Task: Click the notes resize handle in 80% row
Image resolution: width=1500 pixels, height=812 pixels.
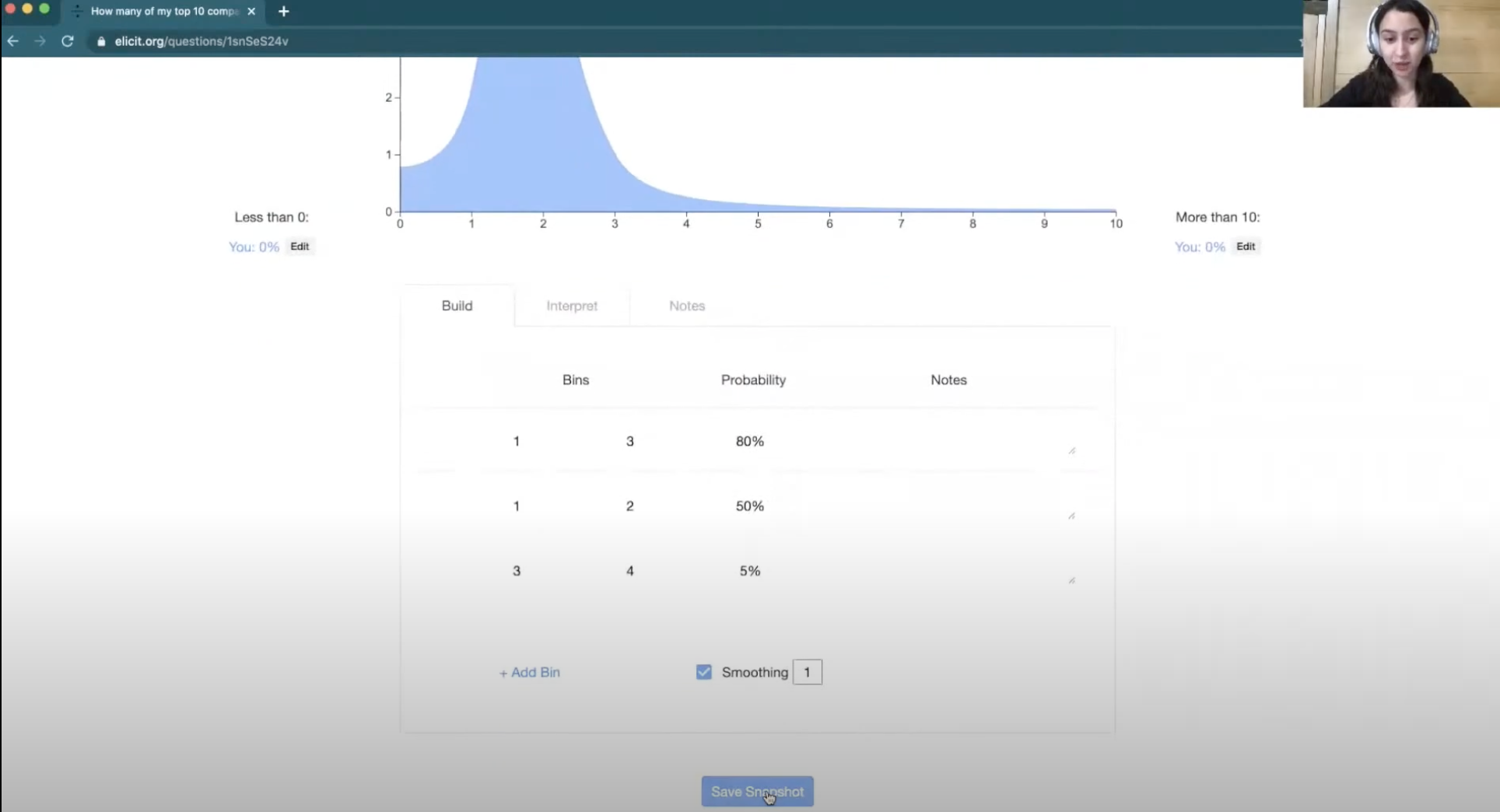Action: click(x=1071, y=450)
